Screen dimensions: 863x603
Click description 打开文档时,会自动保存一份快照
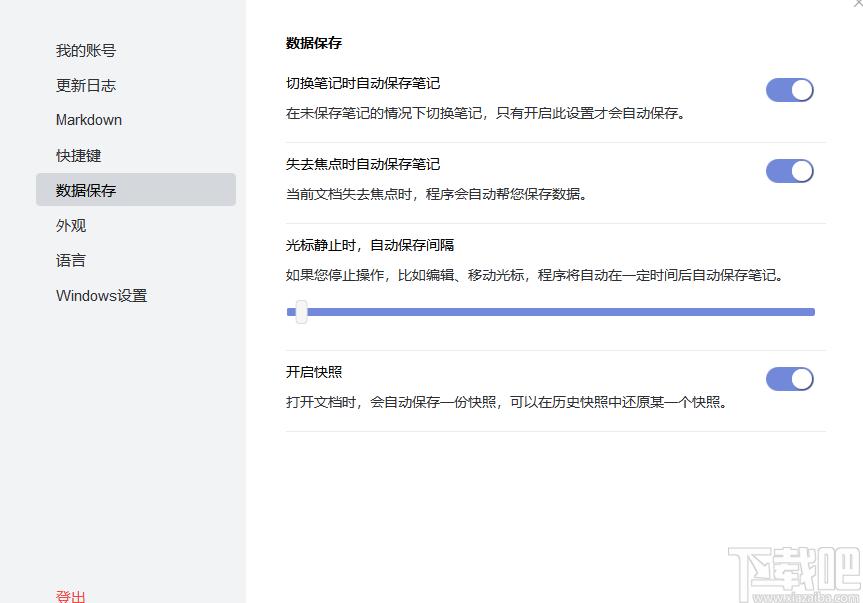[506, 402]
